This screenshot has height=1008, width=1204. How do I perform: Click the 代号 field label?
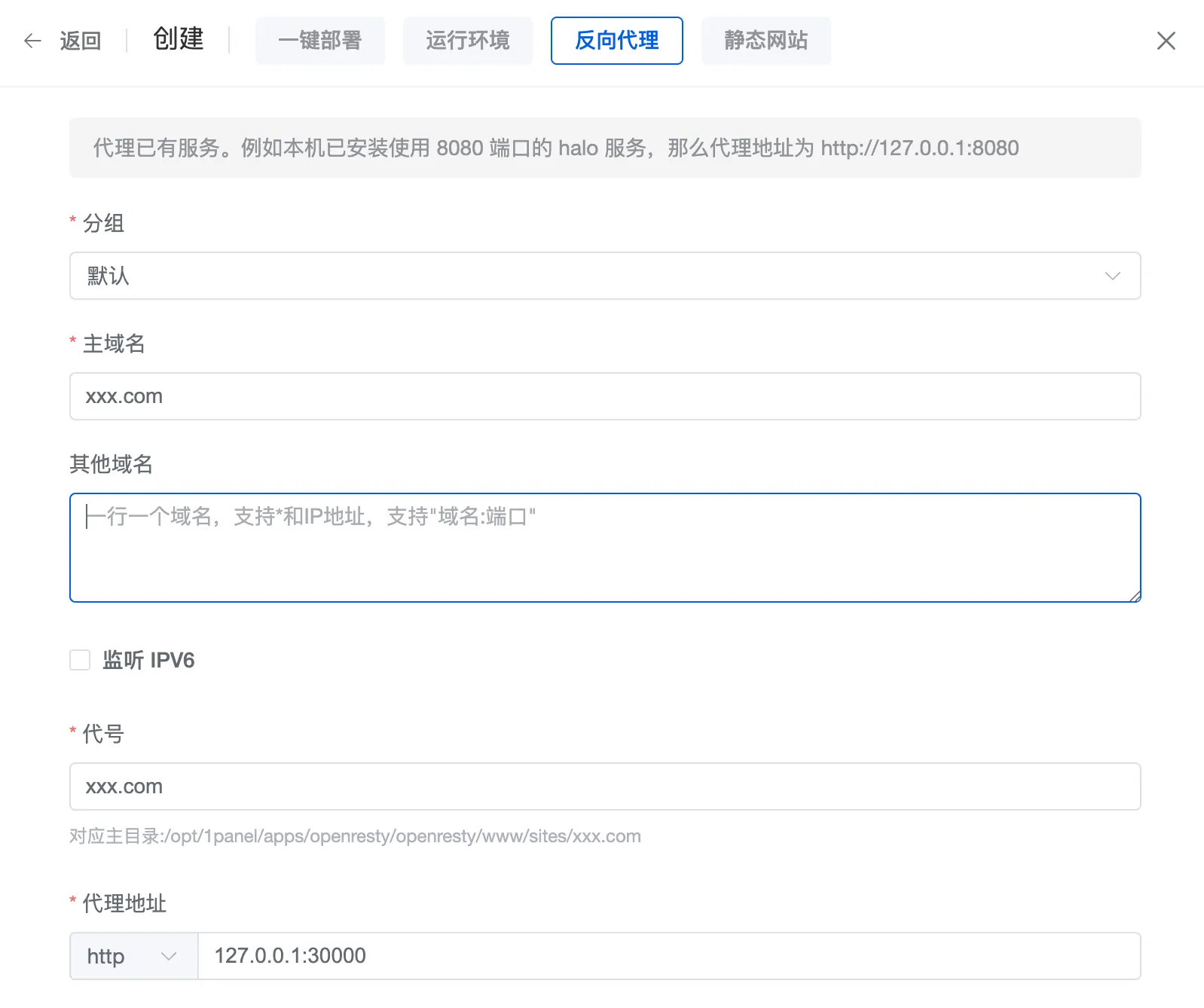pos(103,734)
